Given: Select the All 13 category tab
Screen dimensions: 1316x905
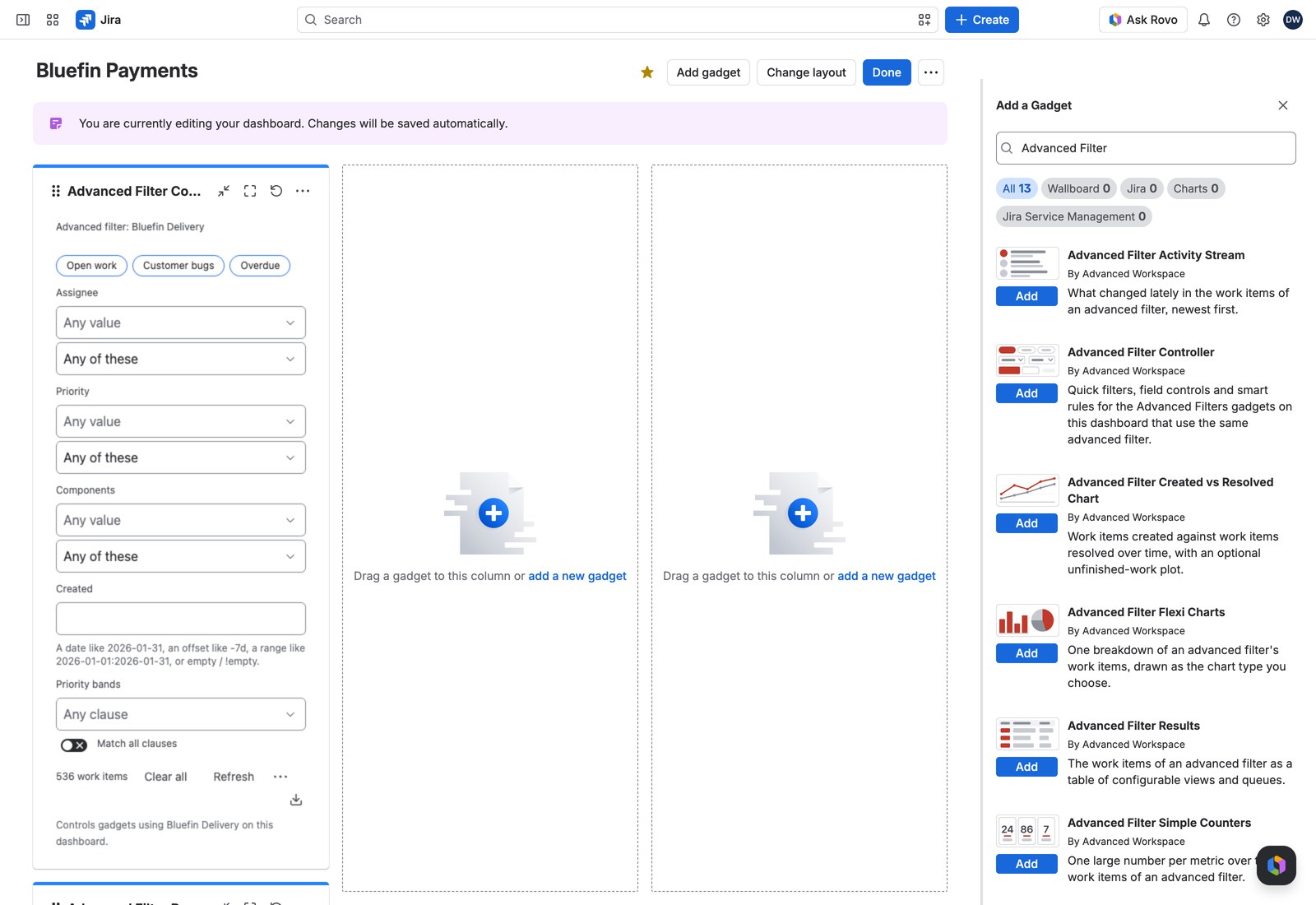Looking at the screenshot, I should tap(1017, 188).
